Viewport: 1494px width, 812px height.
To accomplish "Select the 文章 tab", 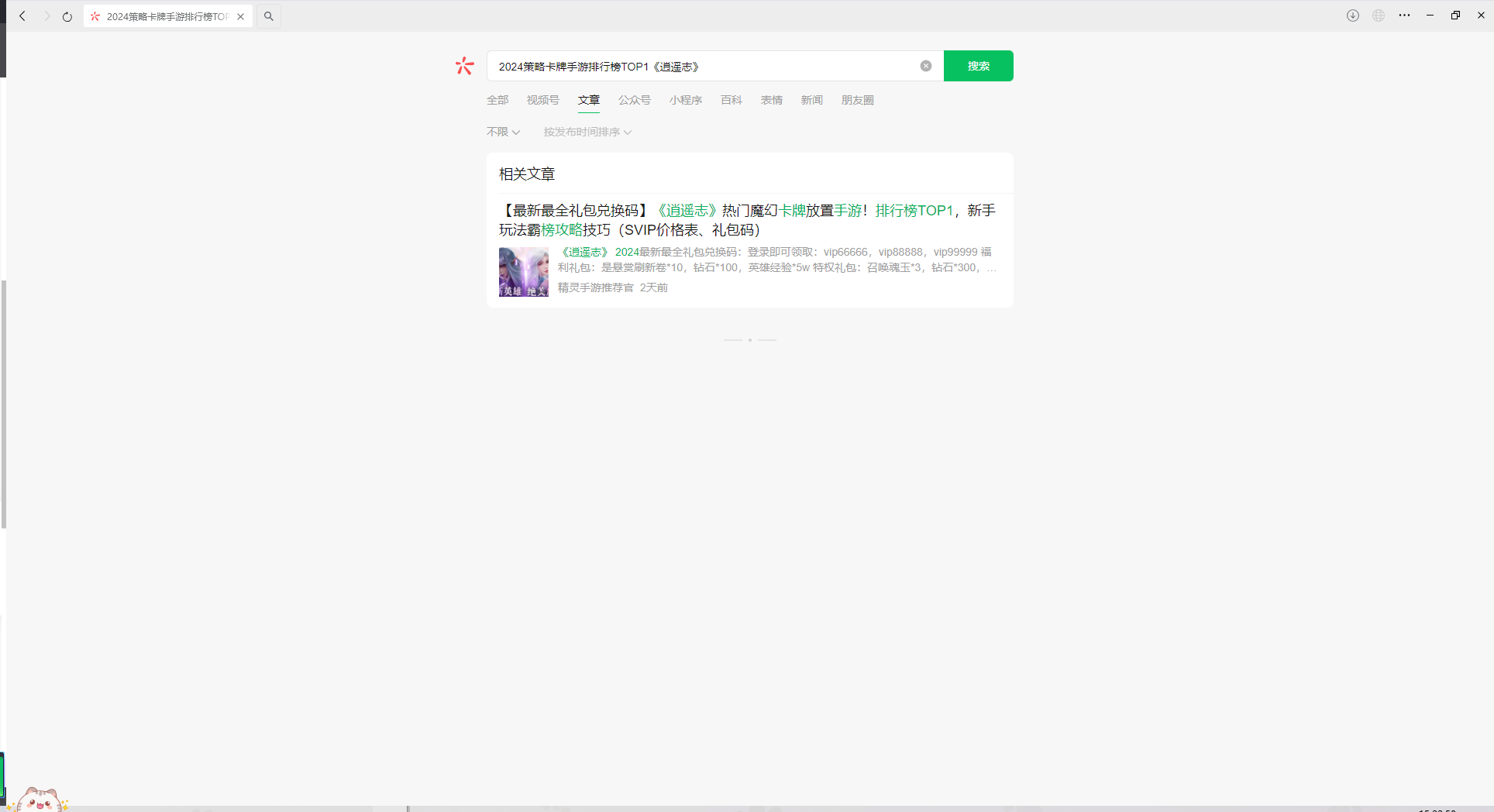I will 589,100.
